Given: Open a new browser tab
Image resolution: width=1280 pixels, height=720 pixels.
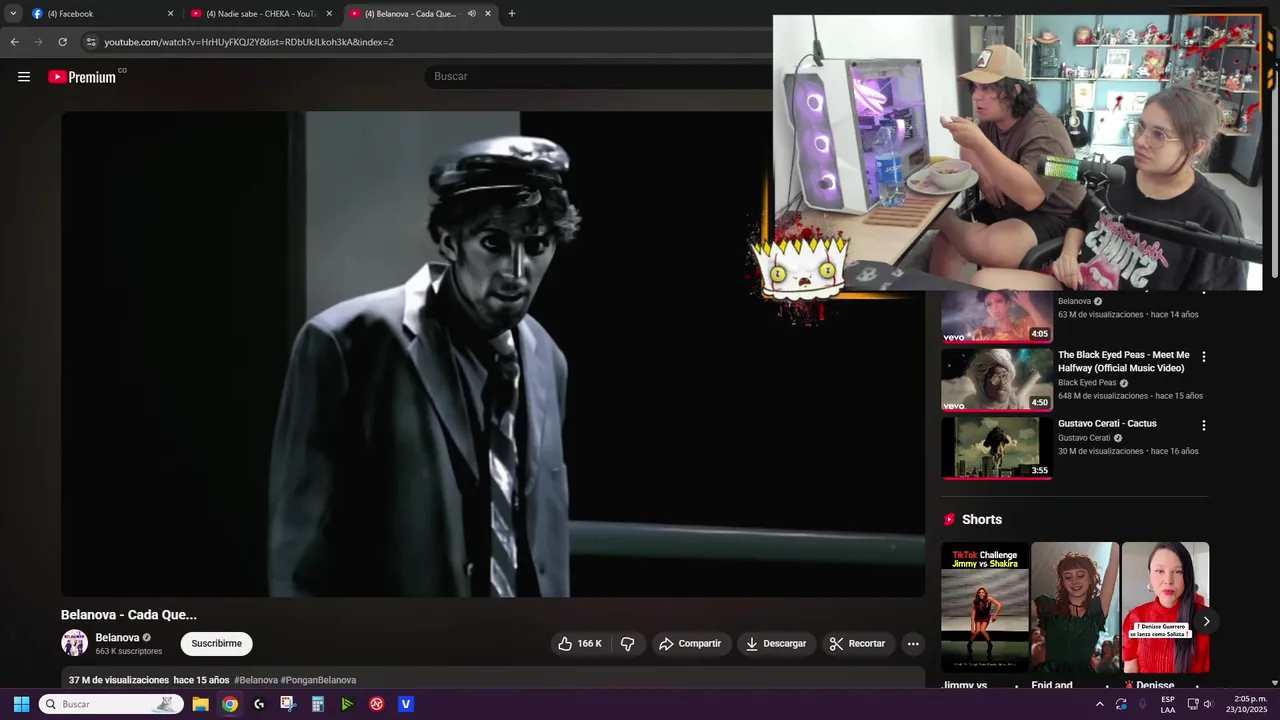Looking at the screenshot, I should tap(512, 14).
